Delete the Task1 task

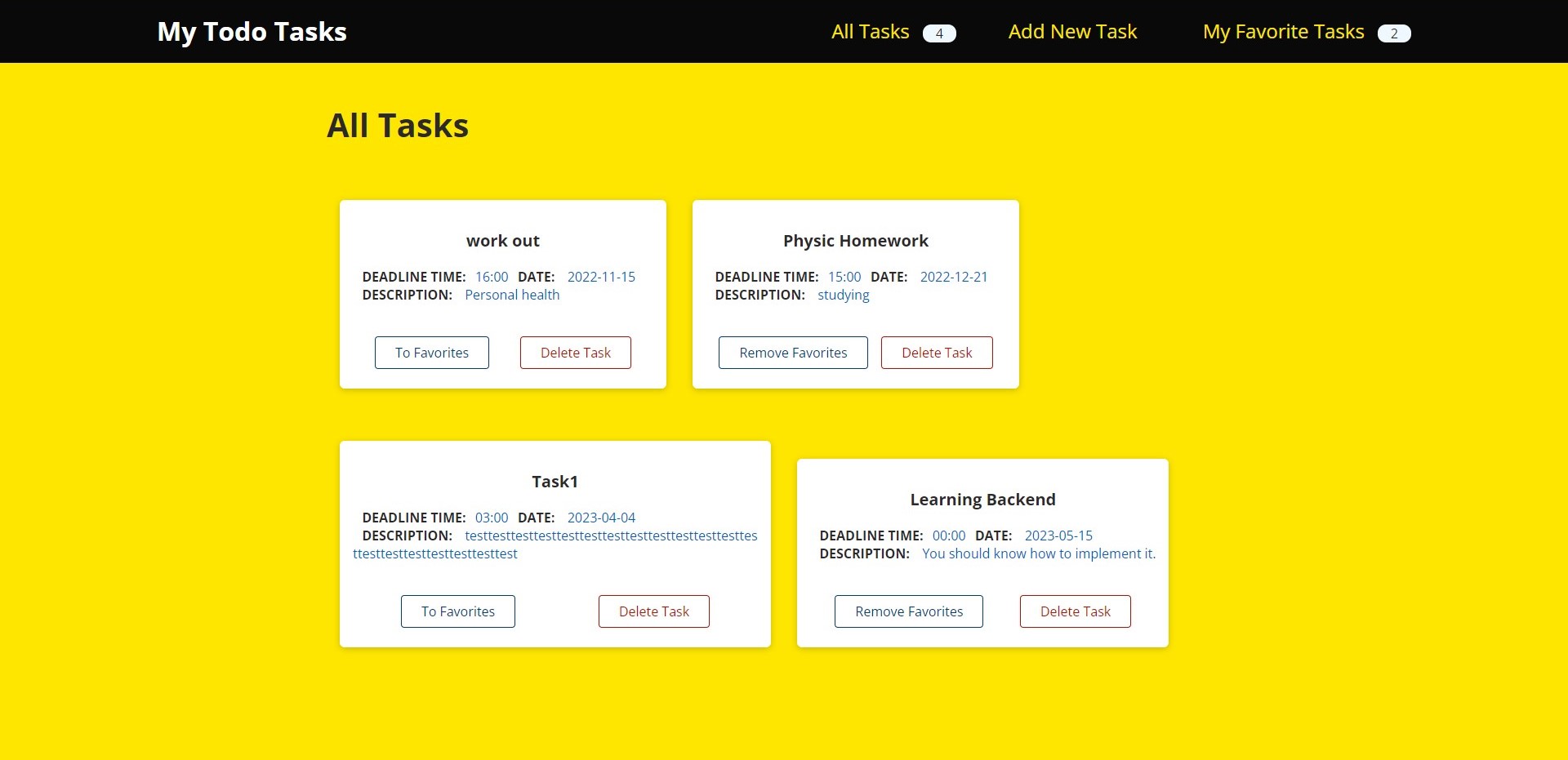point(653,611)
